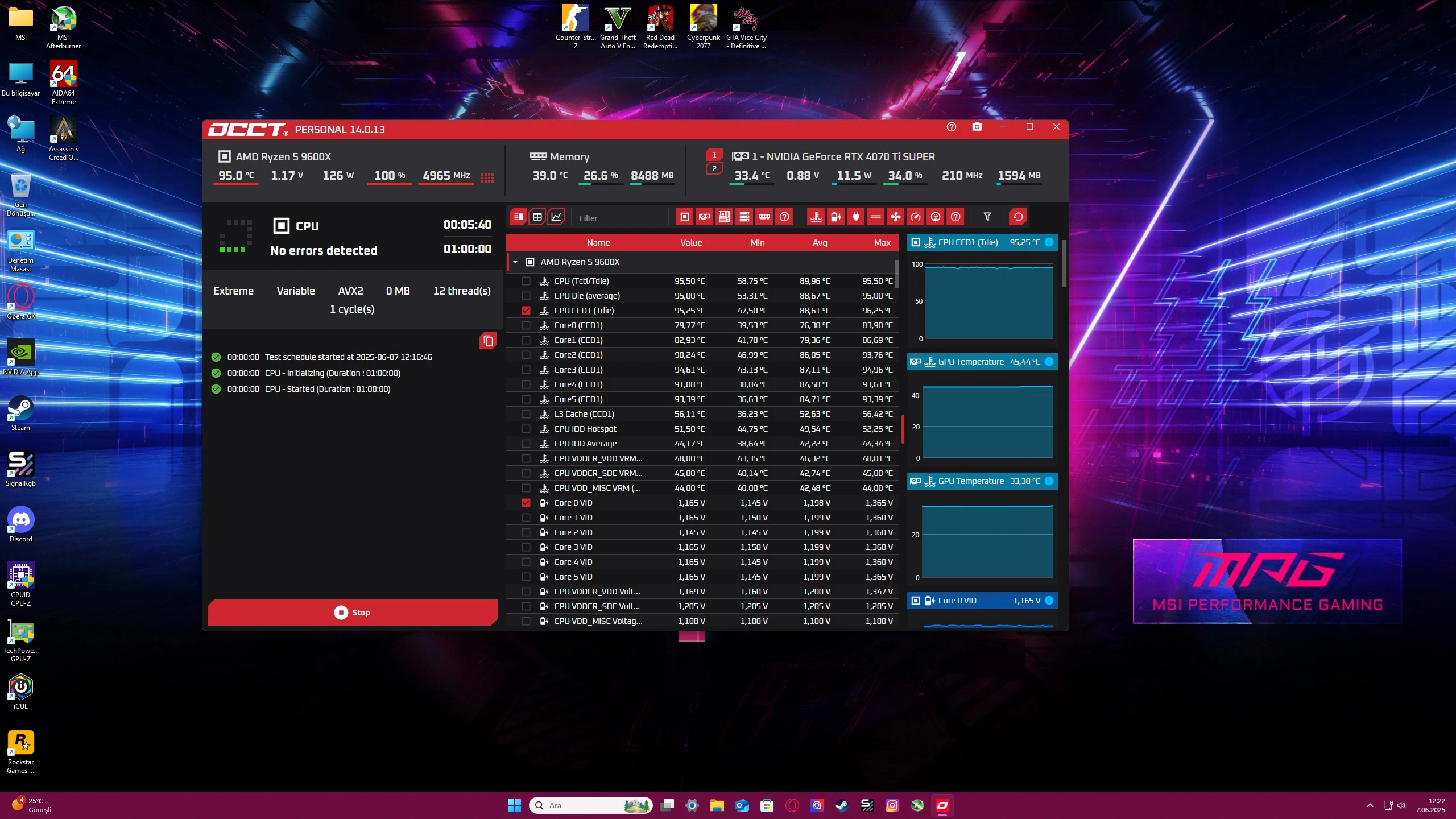Filter sensors by storage drive icon
The image size is (1456, 819).
pyautogui.click(x=744, y=217)
